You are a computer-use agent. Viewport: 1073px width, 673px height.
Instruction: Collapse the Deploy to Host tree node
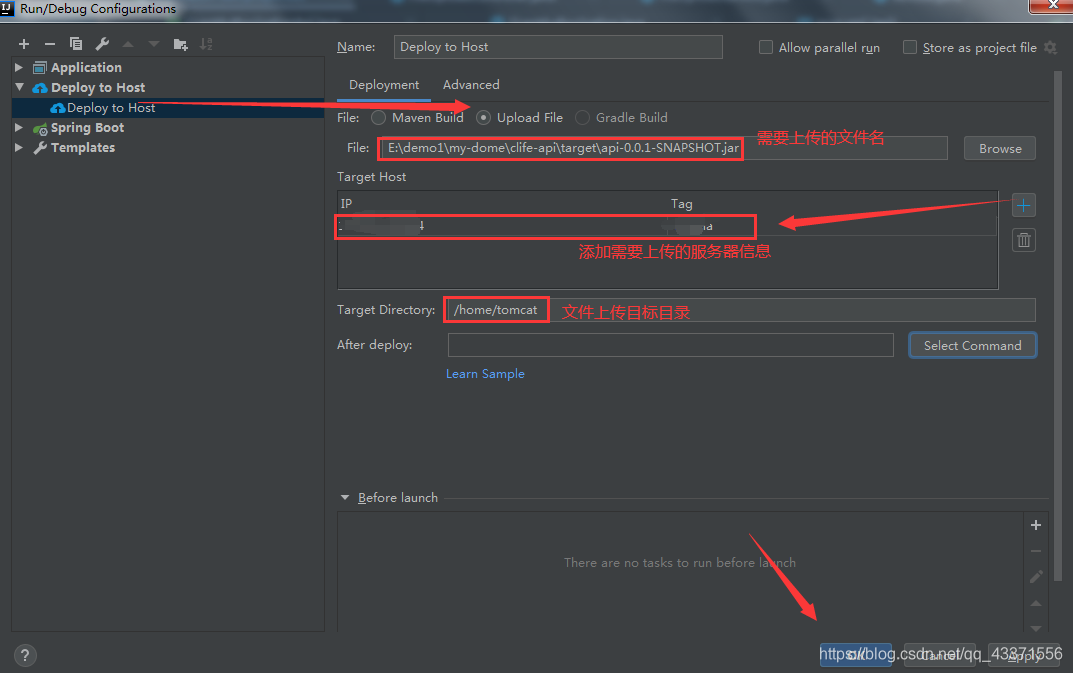click(19, 87)
